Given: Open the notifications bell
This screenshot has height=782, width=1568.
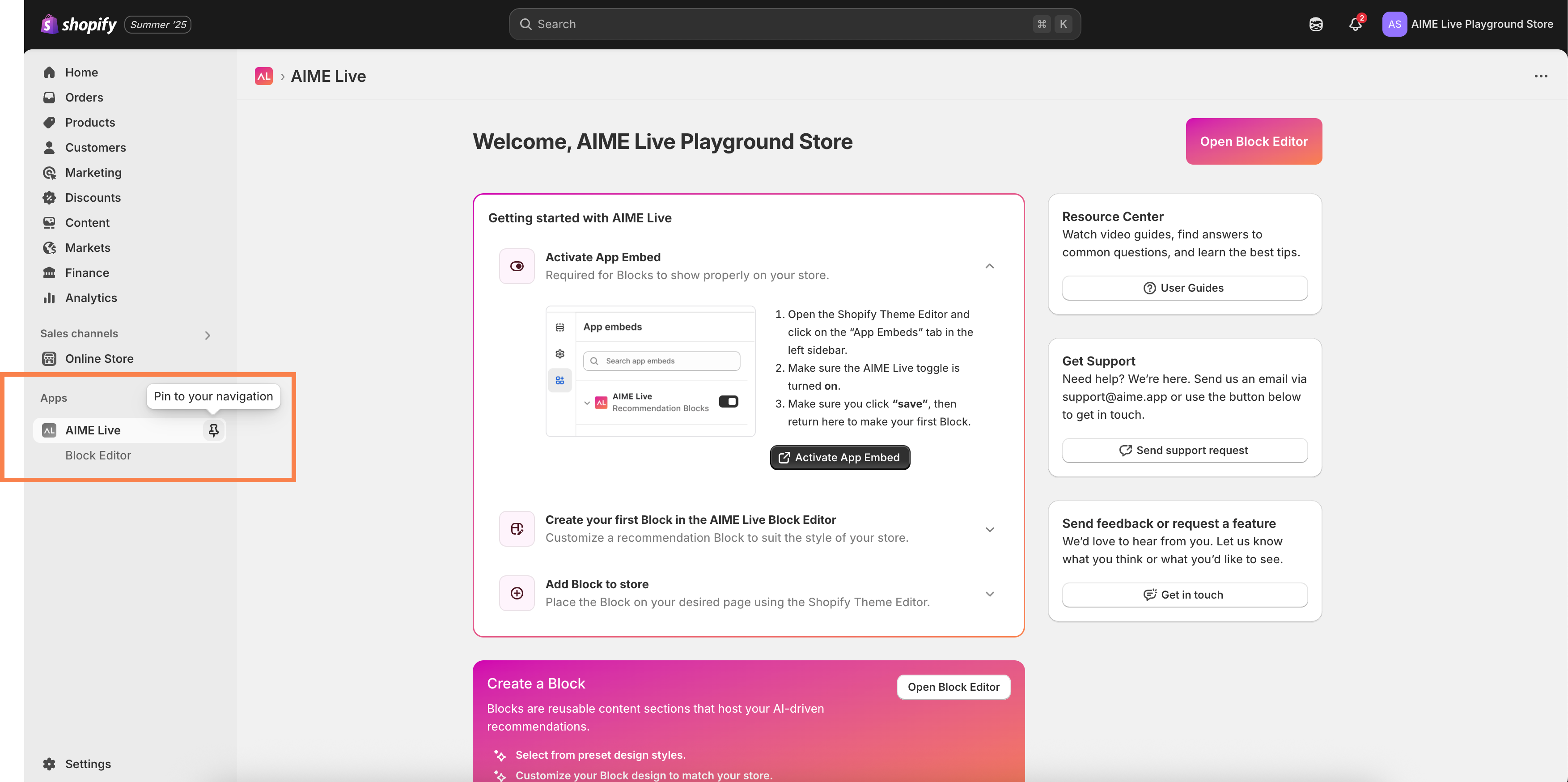Looking at the screenshot, I should pyautogui.click(x=1355, y=24).
